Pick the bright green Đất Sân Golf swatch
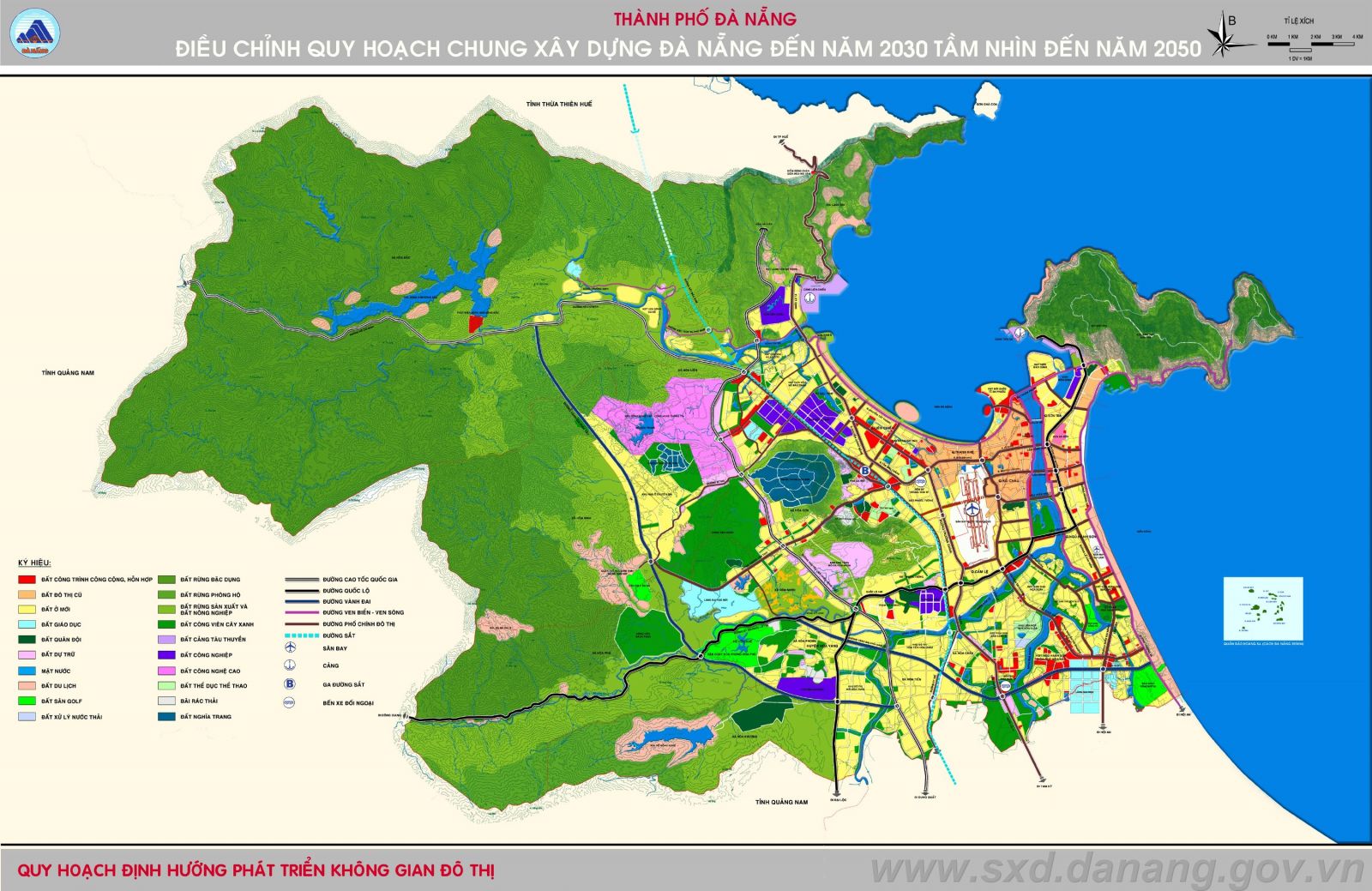 tap(27, 701)
